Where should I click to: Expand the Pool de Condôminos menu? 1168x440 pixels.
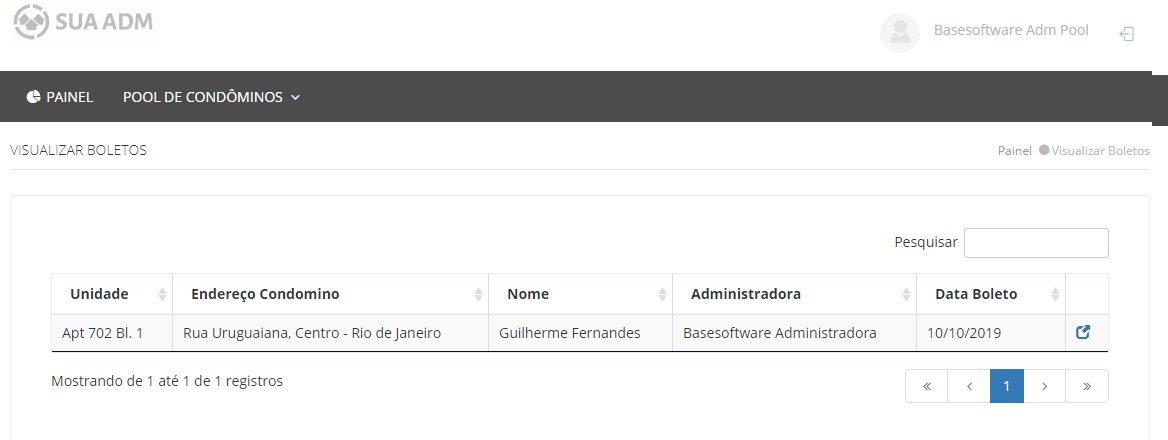(211, 97)
